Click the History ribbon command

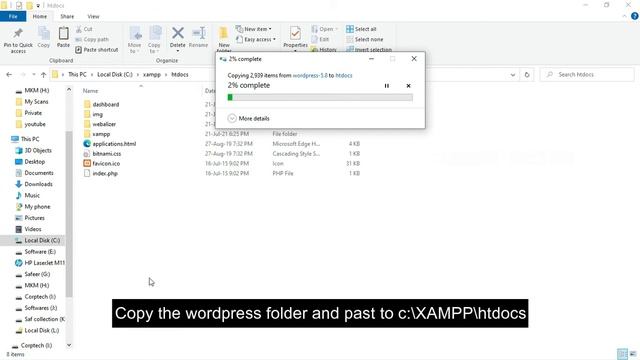click(324, 49)
